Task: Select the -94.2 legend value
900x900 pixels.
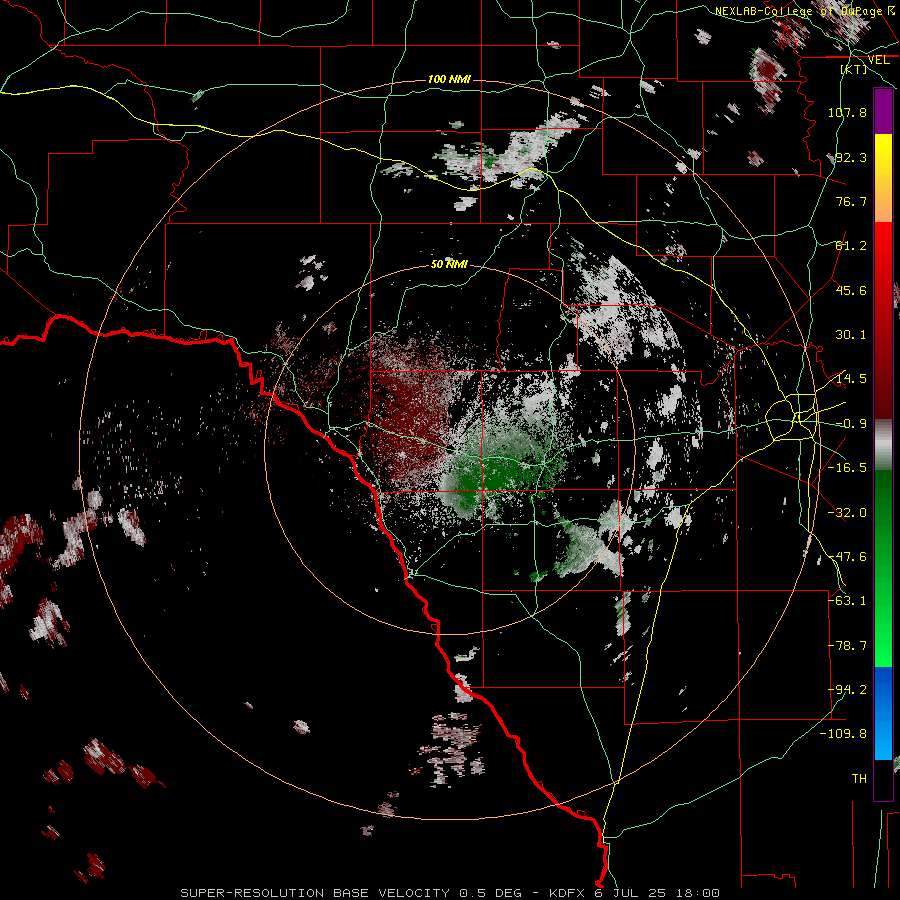Action: point(847,690)
